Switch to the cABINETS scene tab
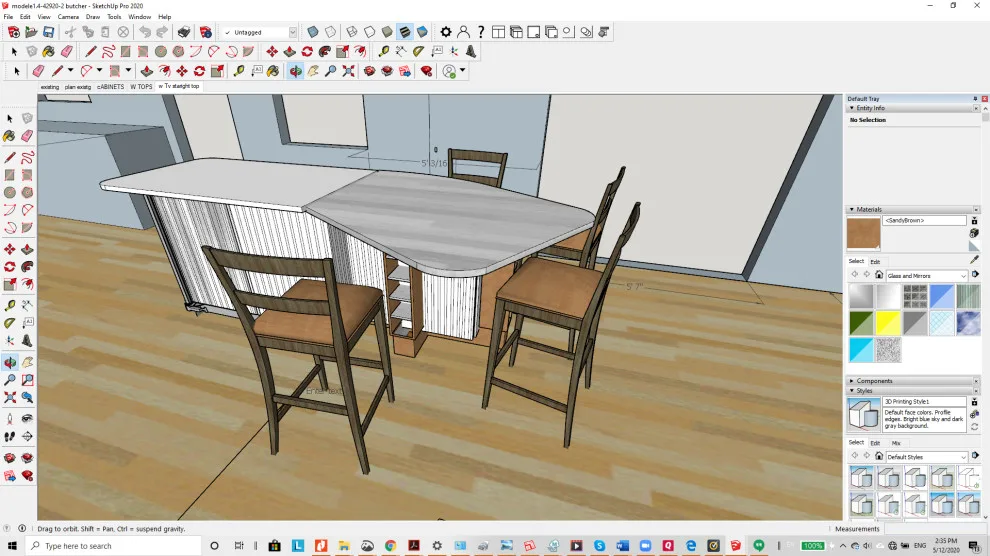990x556 pixels. pos(110,87)
